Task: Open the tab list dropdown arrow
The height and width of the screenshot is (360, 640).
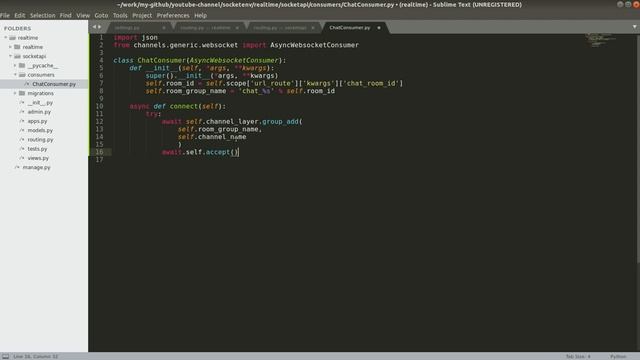Action: tap(634, 27)
